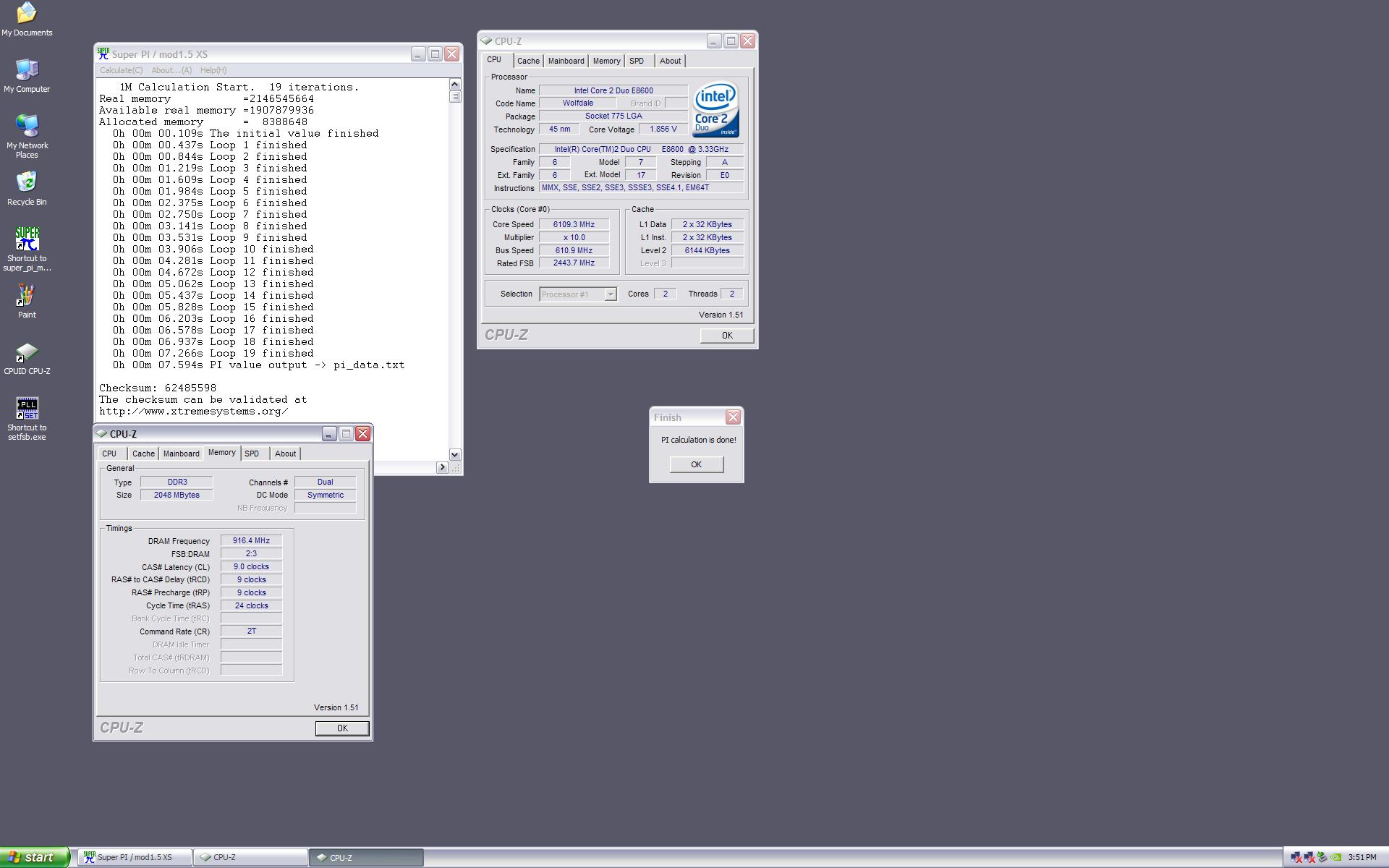Switch to Memory tab in top CPU-Z
1389x868 pixels.
tap(606, 61)
